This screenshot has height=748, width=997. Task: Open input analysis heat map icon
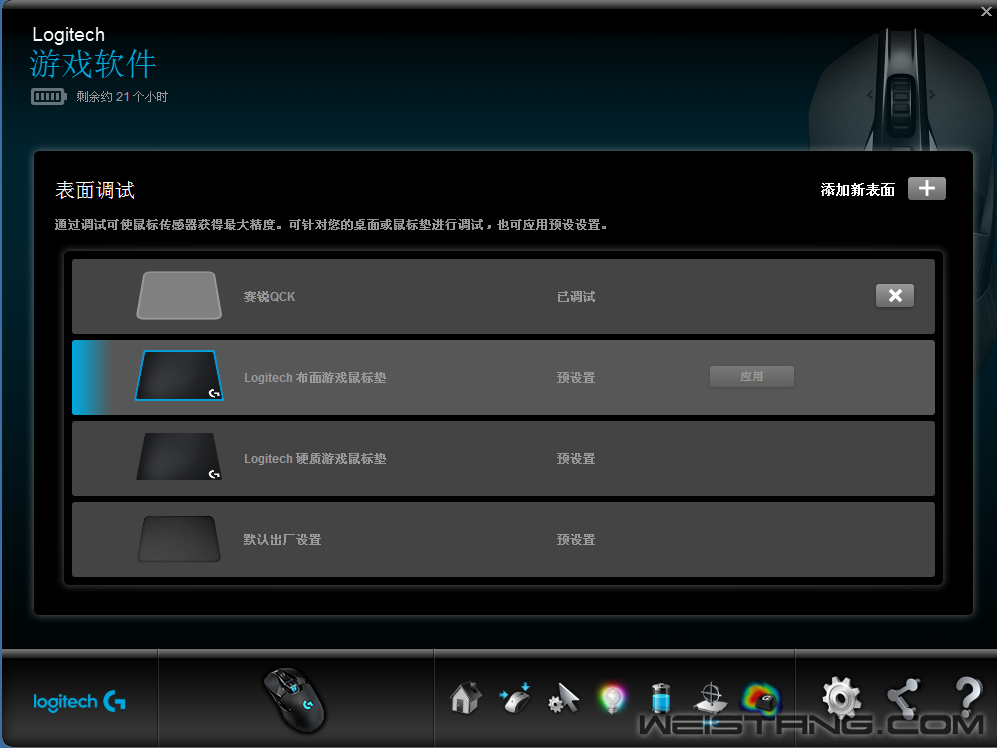click(759, 698)
